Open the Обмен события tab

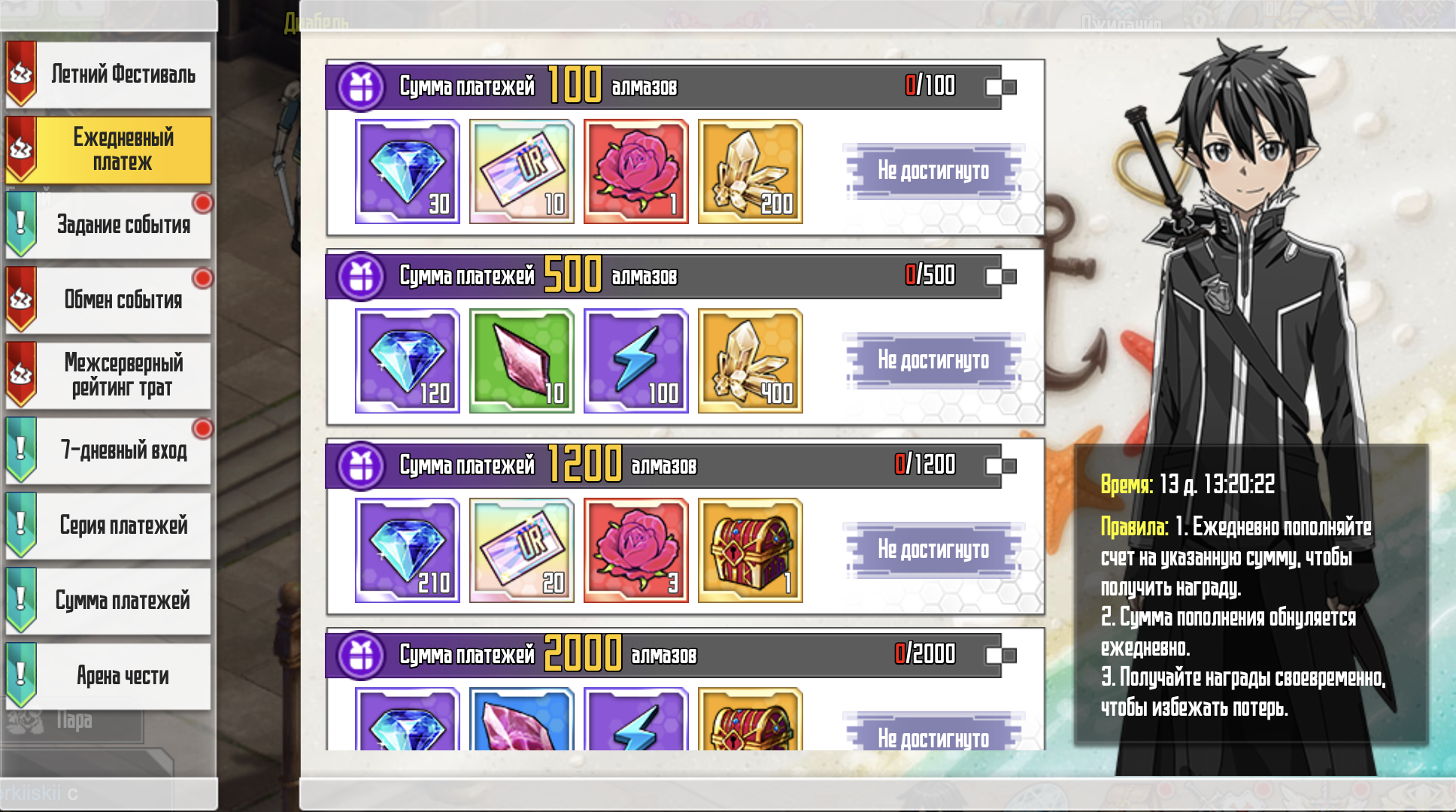pyautogui.click(x=108, y=300)
